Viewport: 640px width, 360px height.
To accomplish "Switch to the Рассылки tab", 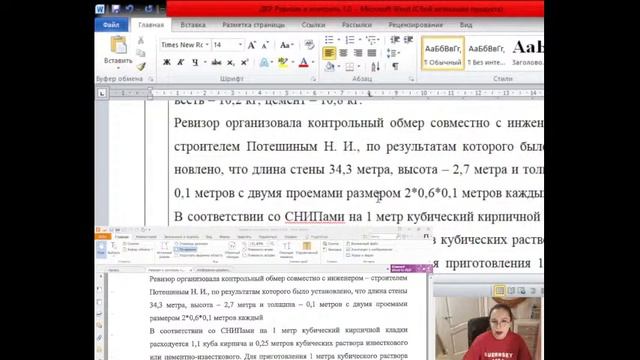I will 357,25.
